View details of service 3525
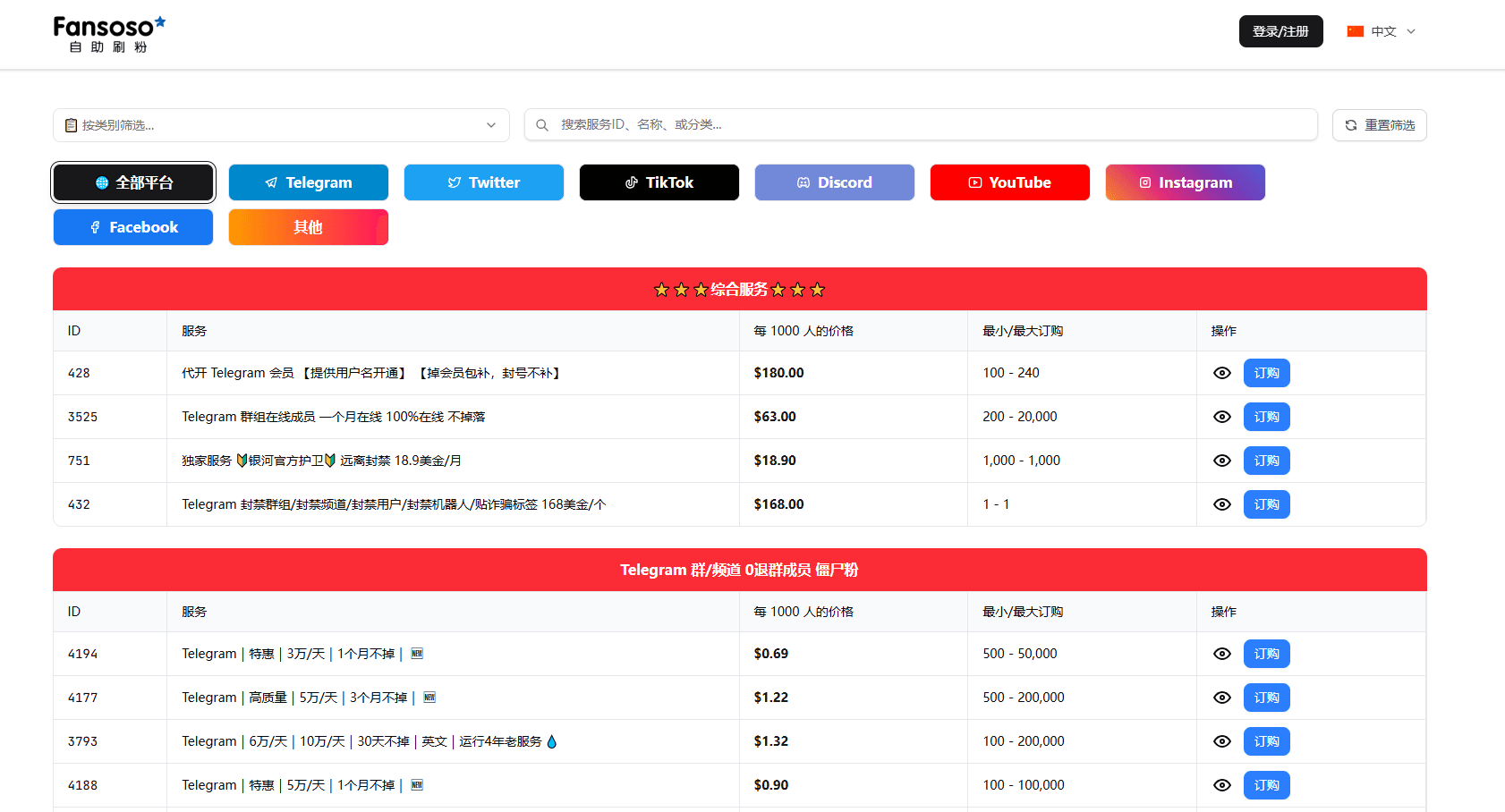The image size is (1505, 812). click(1222, 417)
